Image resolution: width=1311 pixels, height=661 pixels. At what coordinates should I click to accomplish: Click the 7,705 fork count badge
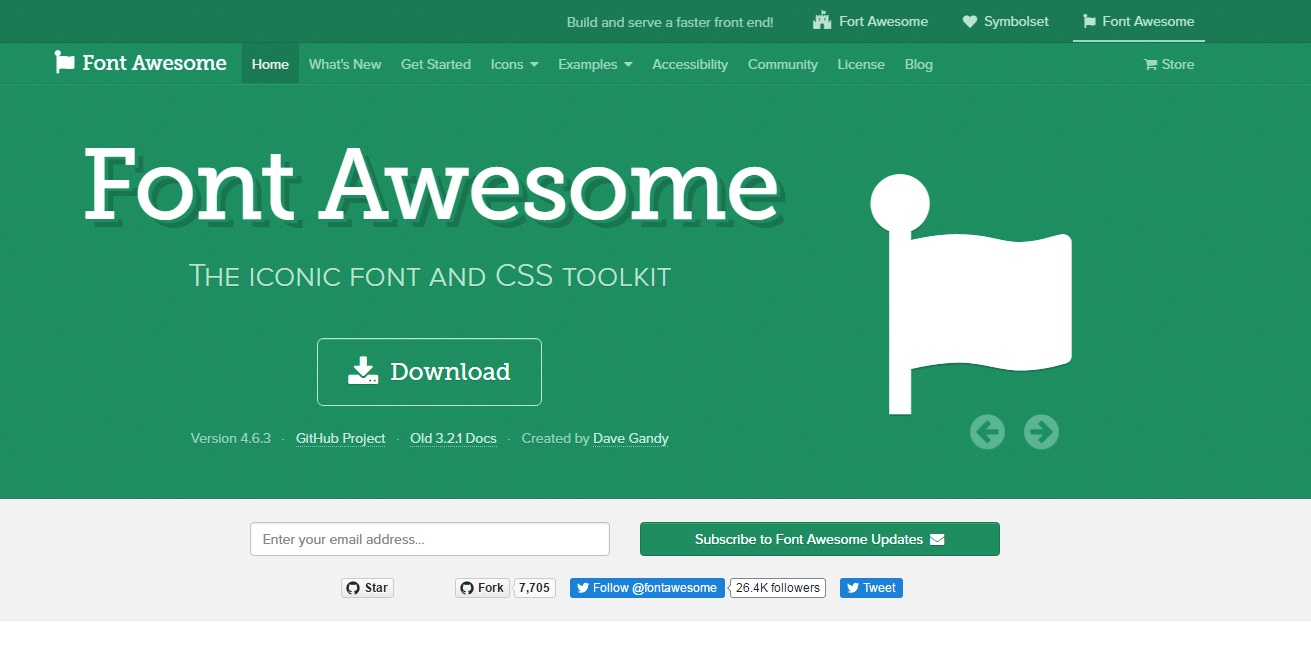[x=535, y=588]
